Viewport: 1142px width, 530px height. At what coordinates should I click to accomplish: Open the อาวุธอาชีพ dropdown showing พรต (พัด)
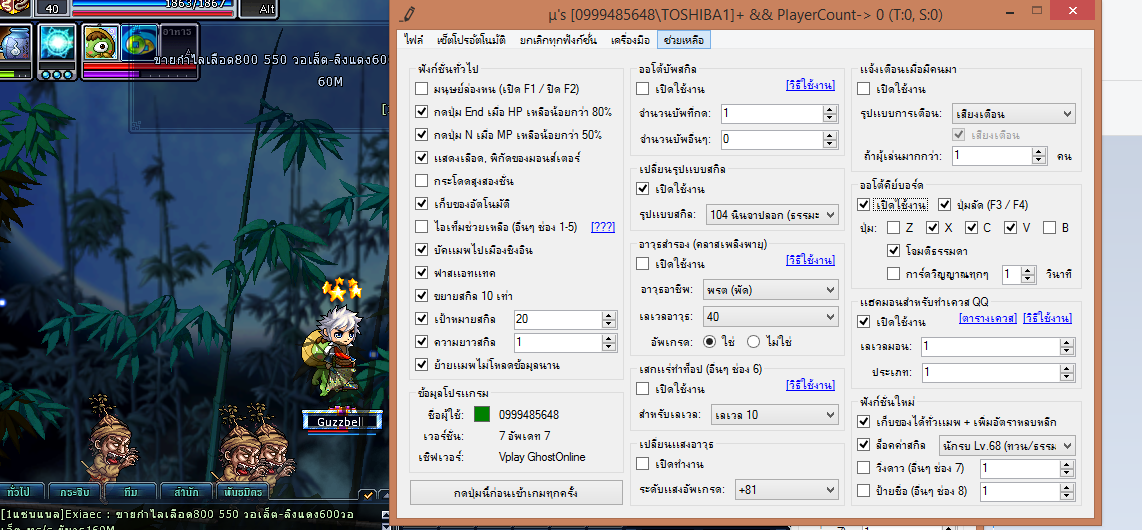[x=772, y=290]
